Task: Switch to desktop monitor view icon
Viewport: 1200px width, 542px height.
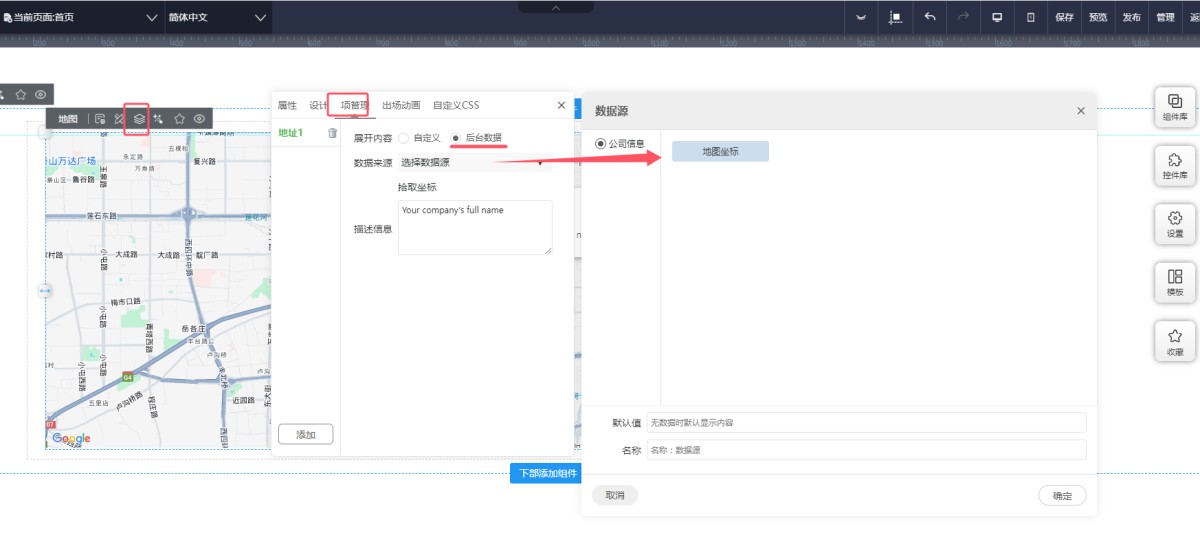Action: pos(996,17)
